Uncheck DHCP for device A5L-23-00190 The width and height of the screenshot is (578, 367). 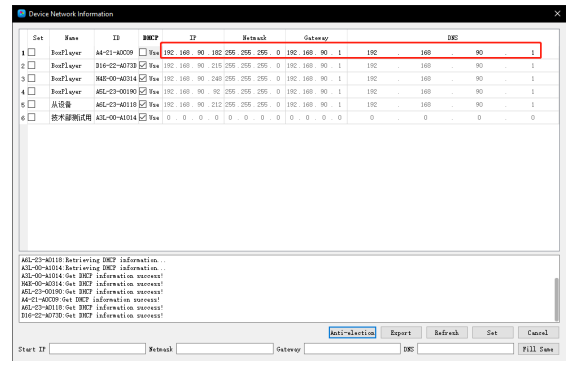tap(143, 91)
